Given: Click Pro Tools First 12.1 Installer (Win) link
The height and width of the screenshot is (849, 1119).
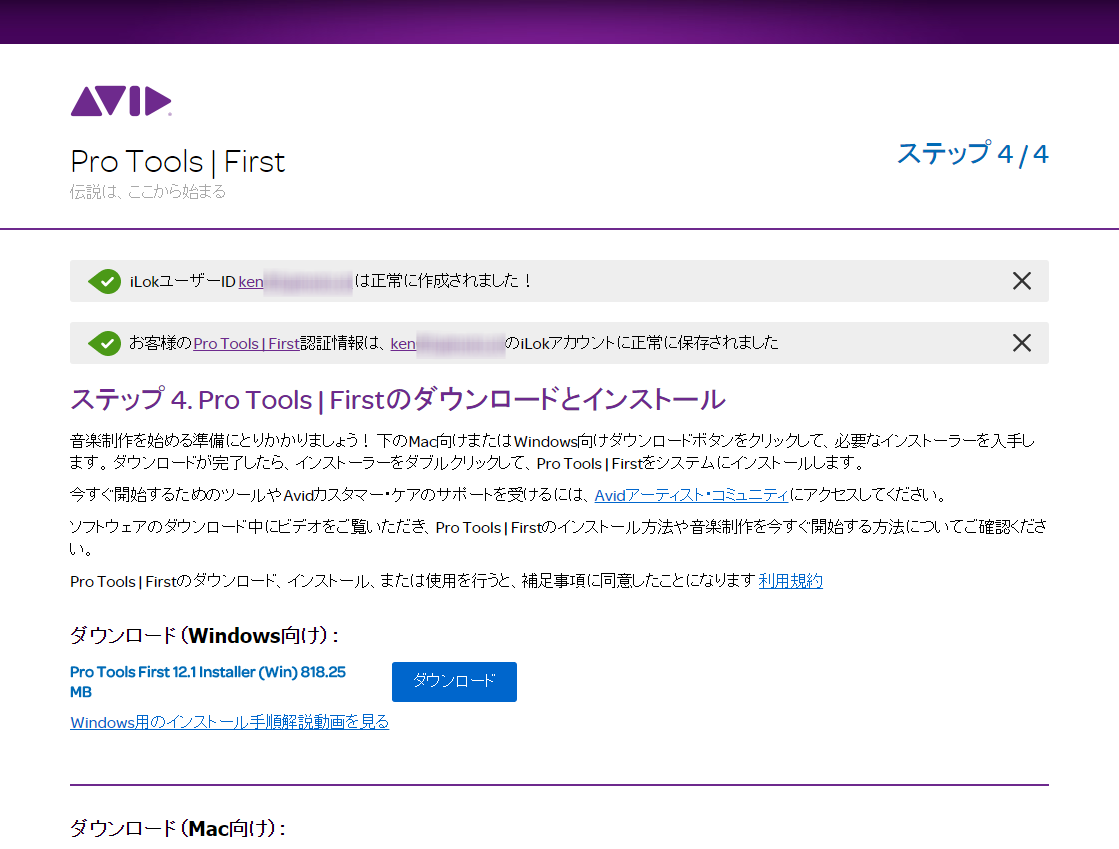Looking at the screenshot, I should (x=208, y=681).
